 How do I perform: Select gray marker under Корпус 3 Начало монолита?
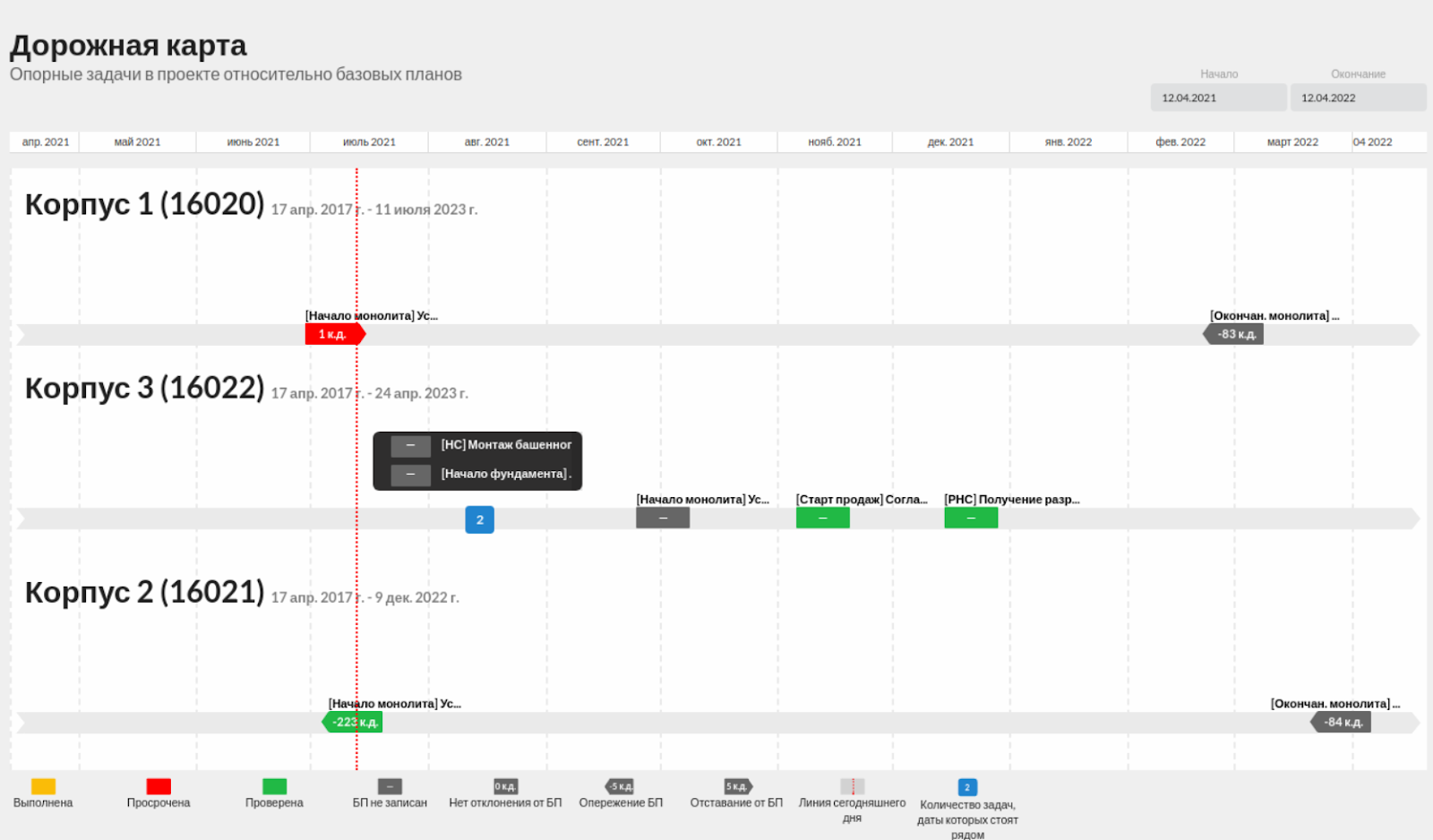click(x=663, y=518)
